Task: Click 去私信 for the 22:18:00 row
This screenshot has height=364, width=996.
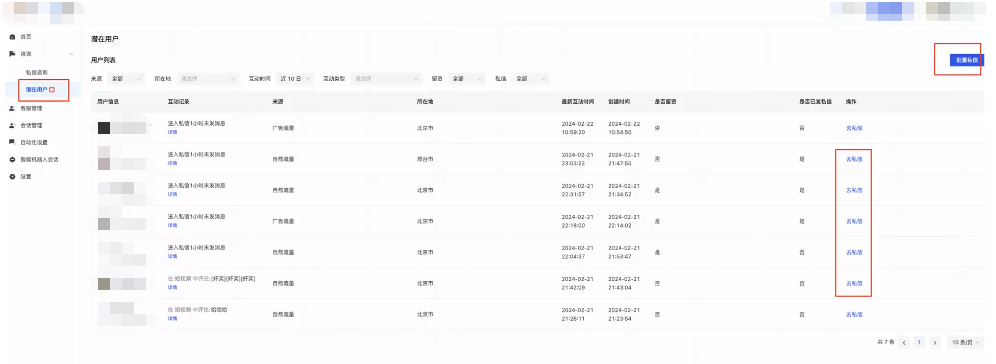Action: click(x=854, y=221)
